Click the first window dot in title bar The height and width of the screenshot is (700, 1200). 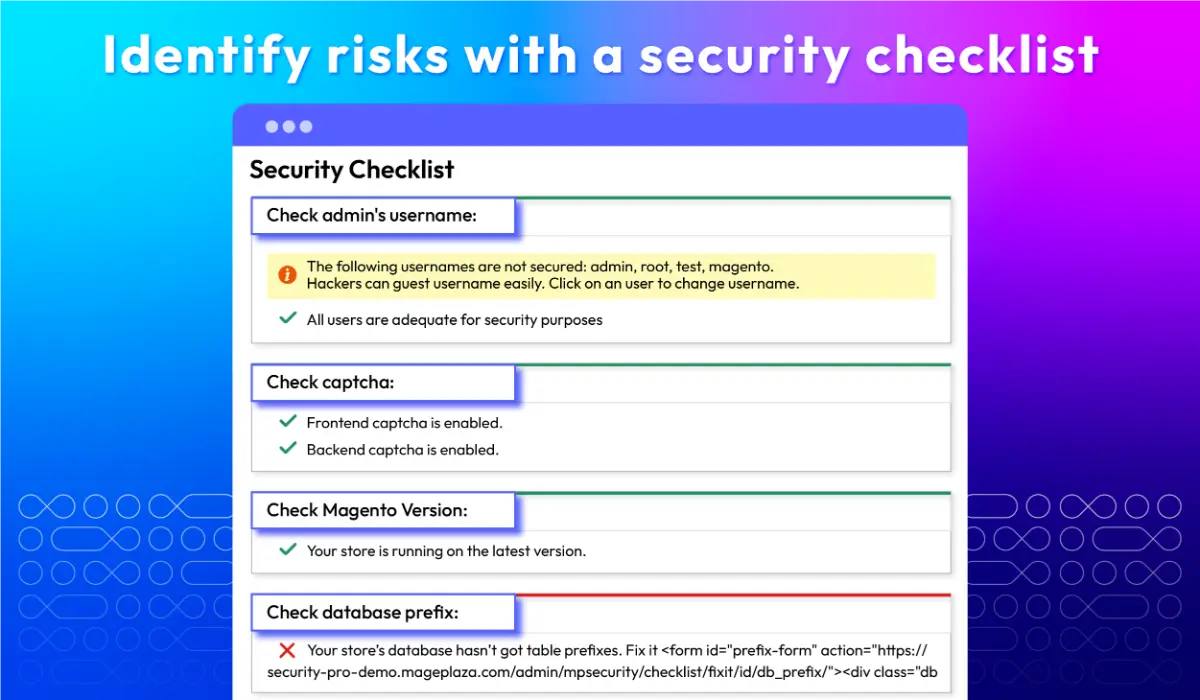click(271, 127)
